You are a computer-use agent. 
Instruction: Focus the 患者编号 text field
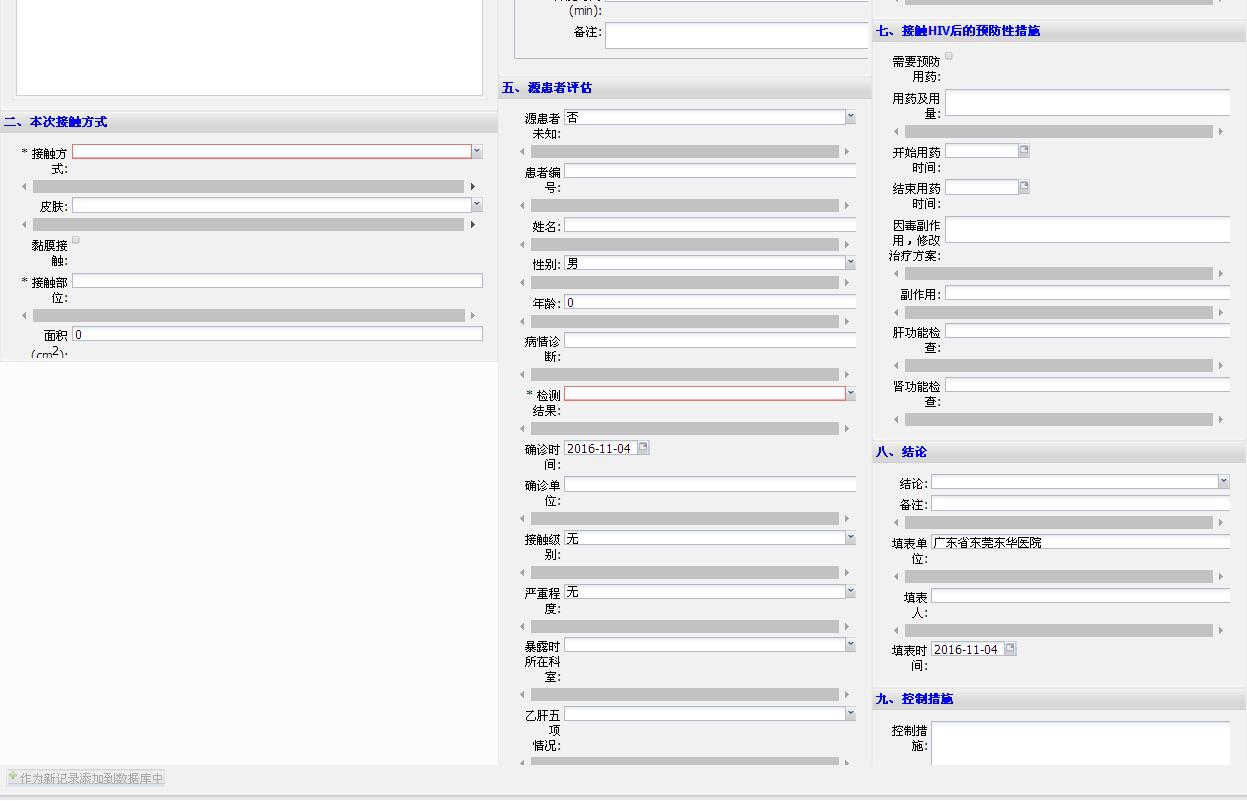coord(710,171)
